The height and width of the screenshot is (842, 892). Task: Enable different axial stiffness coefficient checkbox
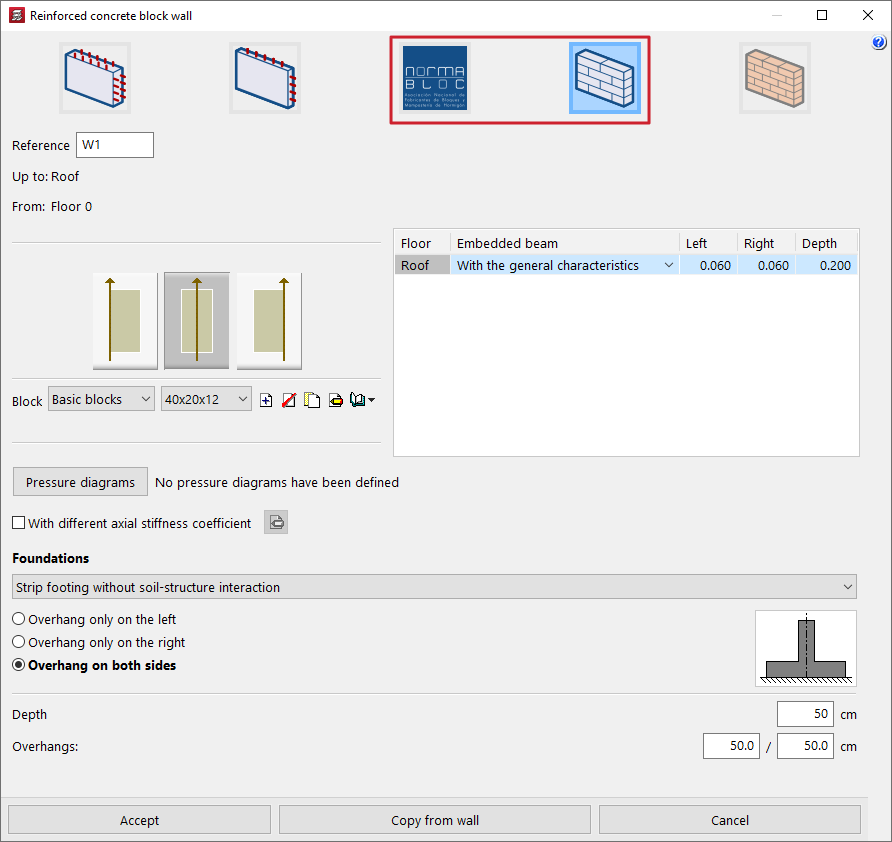(x=19, y=523)
